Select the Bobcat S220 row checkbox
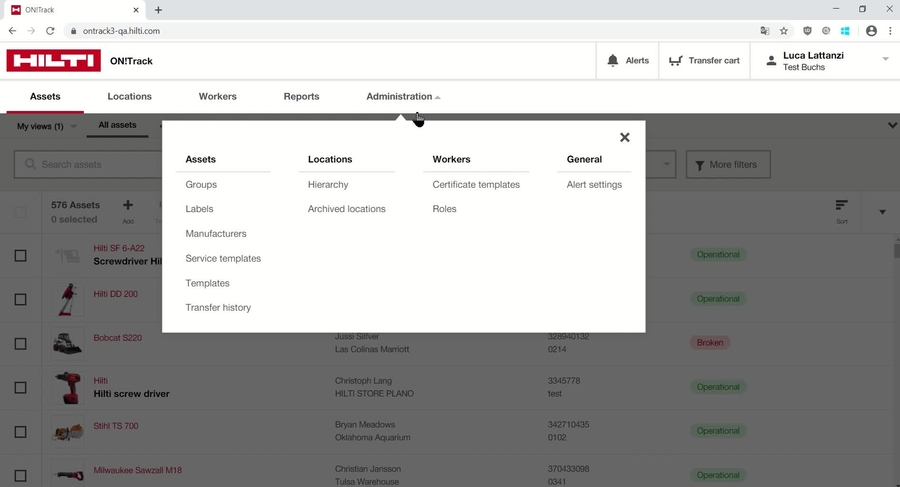 point(20,343)
